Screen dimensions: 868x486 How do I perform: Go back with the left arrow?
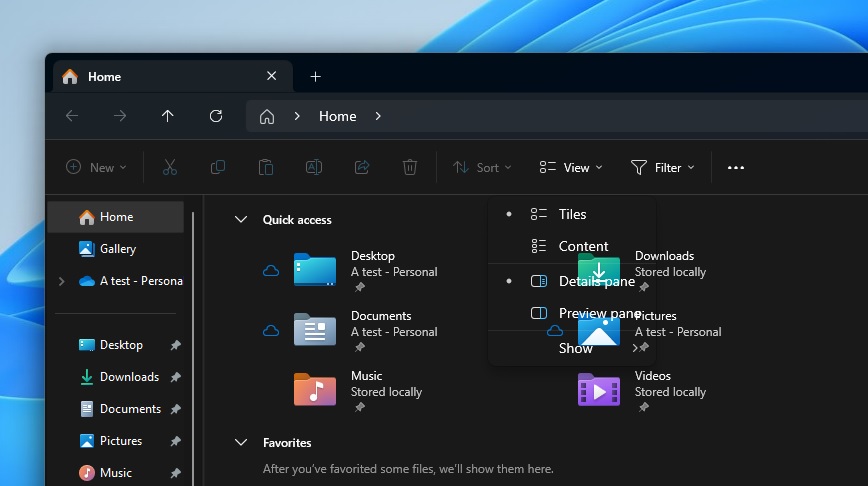click(72, 116)
